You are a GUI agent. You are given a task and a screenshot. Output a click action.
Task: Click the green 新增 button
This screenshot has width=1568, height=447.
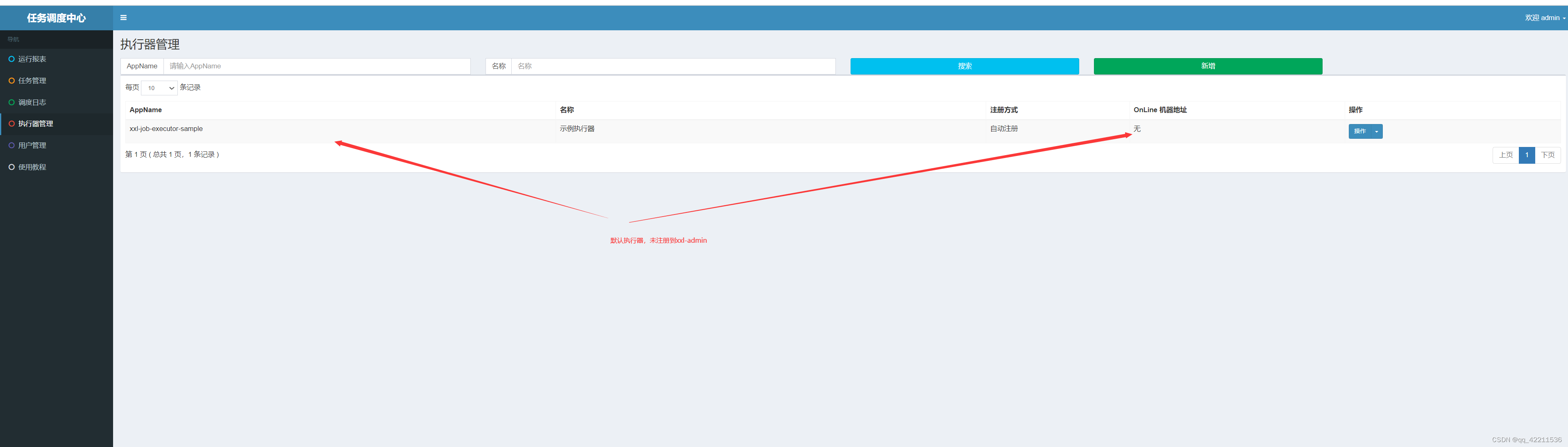coord(1208,66)
